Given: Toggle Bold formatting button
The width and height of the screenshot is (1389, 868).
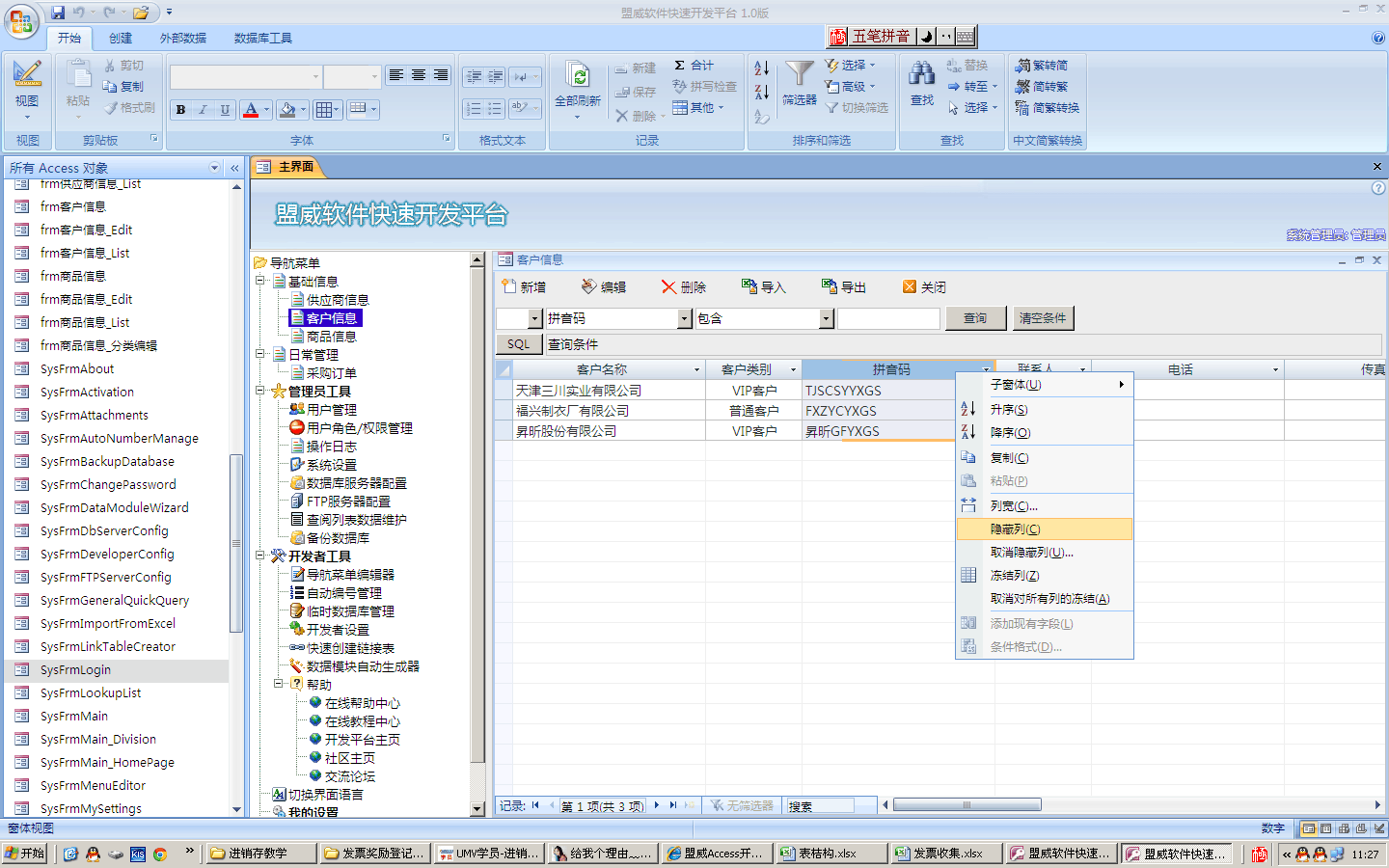Looking at the screenshot, I should pos(180,110).
